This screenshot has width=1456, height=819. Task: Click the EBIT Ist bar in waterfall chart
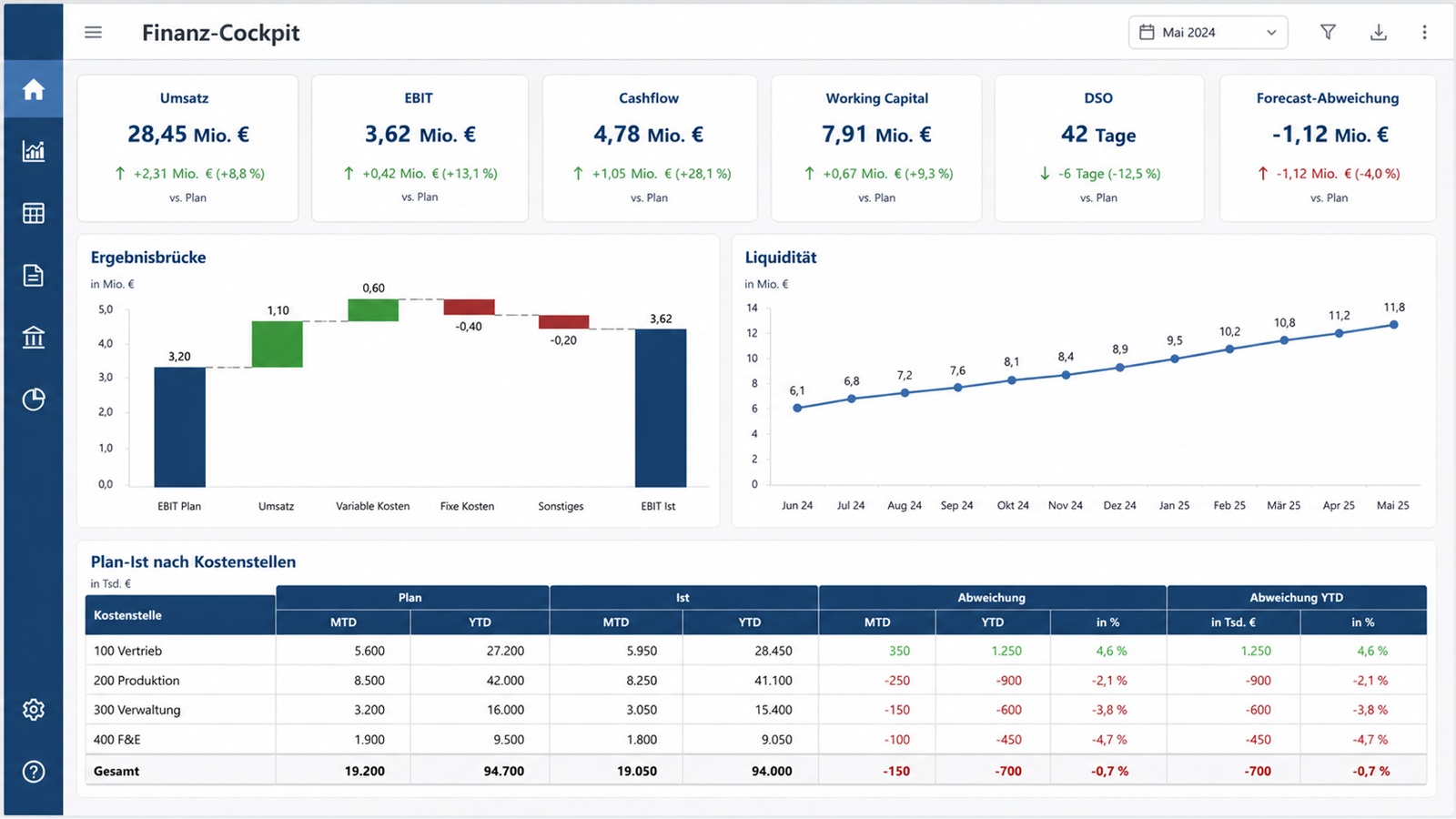661,408
